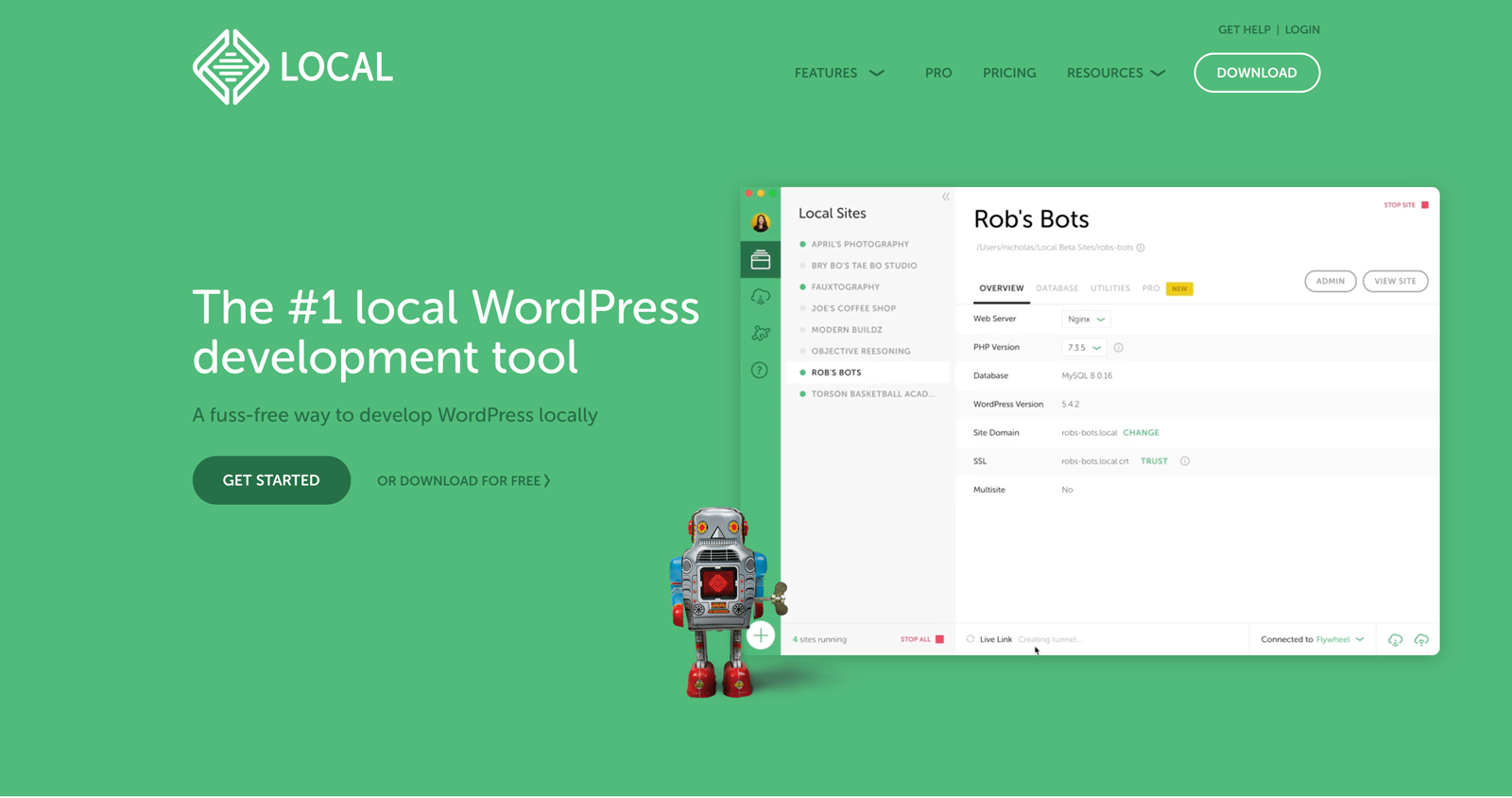
Task: Click the red Stop Site square
Action: pyautogui.click(x=1425, y=205)
